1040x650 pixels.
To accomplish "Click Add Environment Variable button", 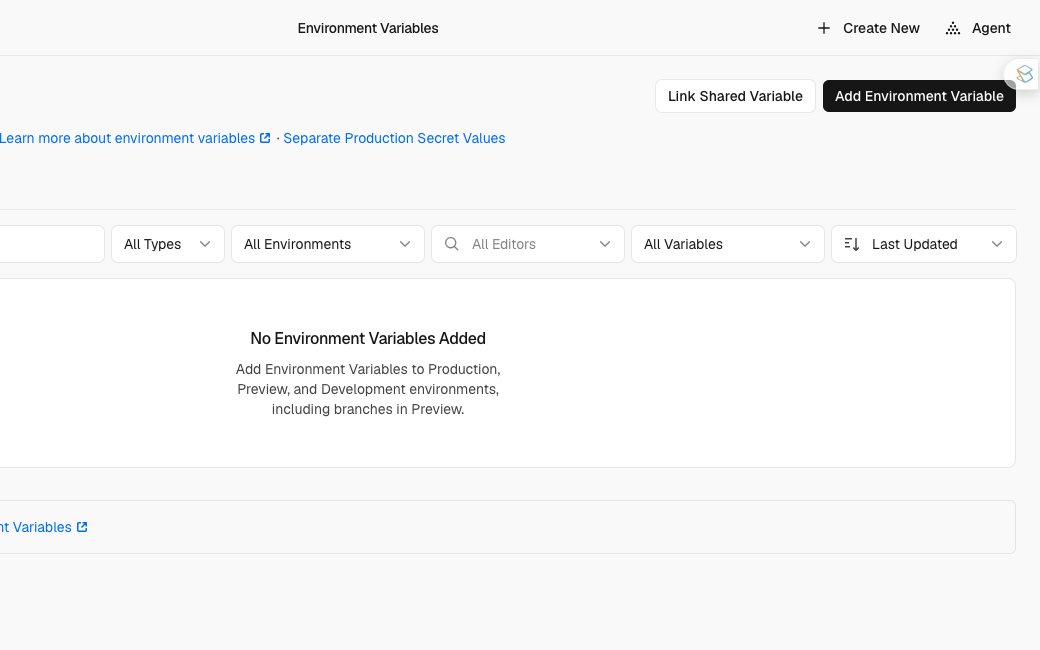I will click(x=919, y=96).
